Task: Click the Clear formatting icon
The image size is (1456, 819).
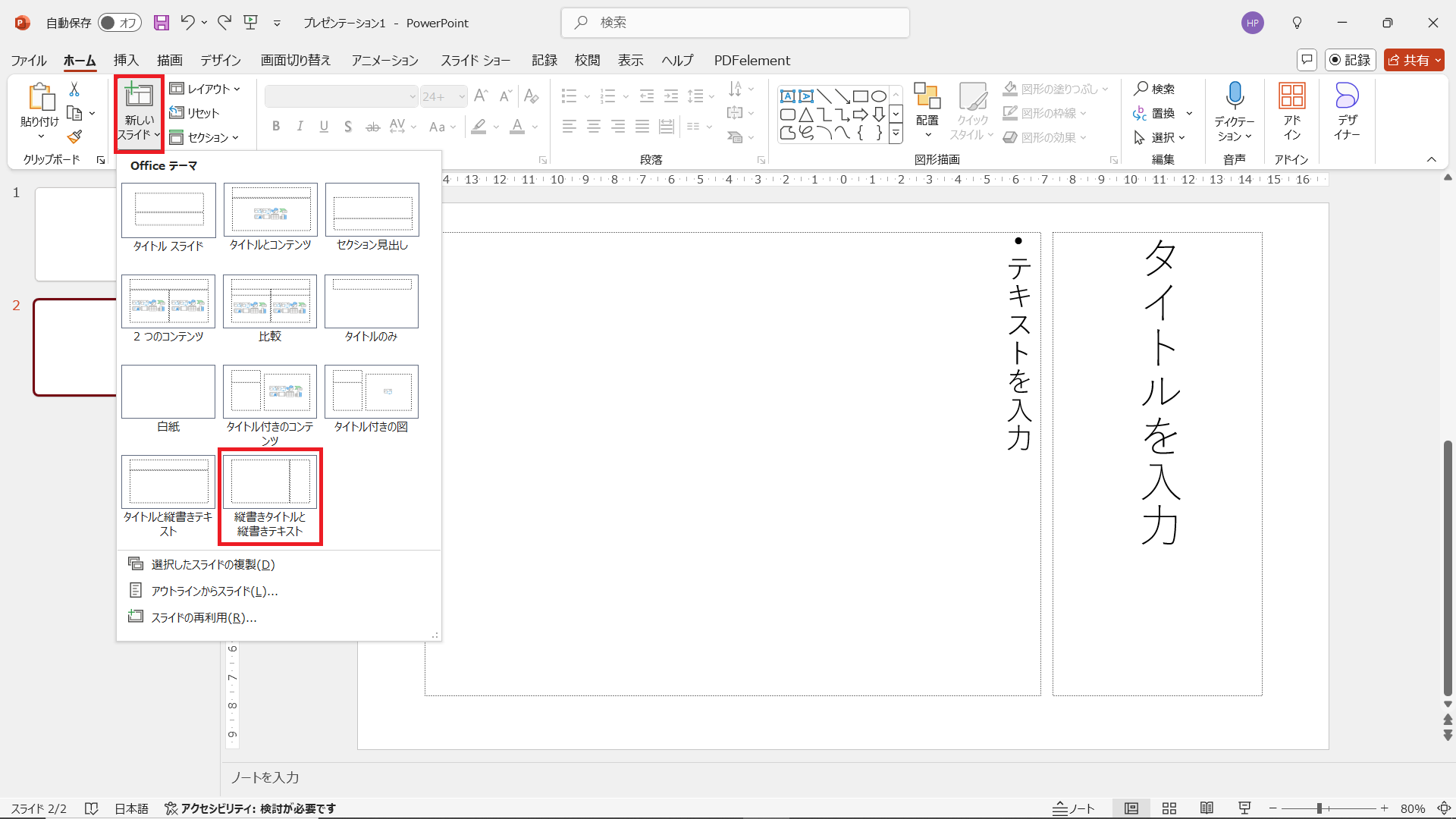Action: pos(532,96)
